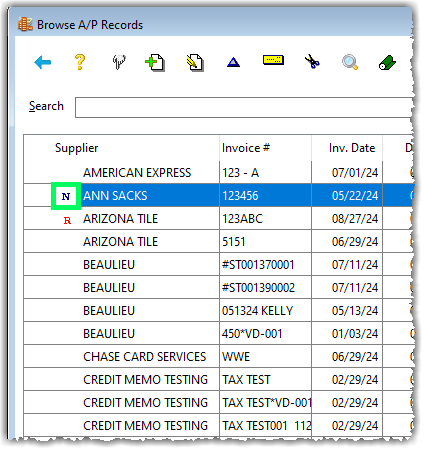Screen dimensions: 424x449
Task: Select BEAULIEU row with invoice 051324 KELLY
Action: [x=218, y=311]
